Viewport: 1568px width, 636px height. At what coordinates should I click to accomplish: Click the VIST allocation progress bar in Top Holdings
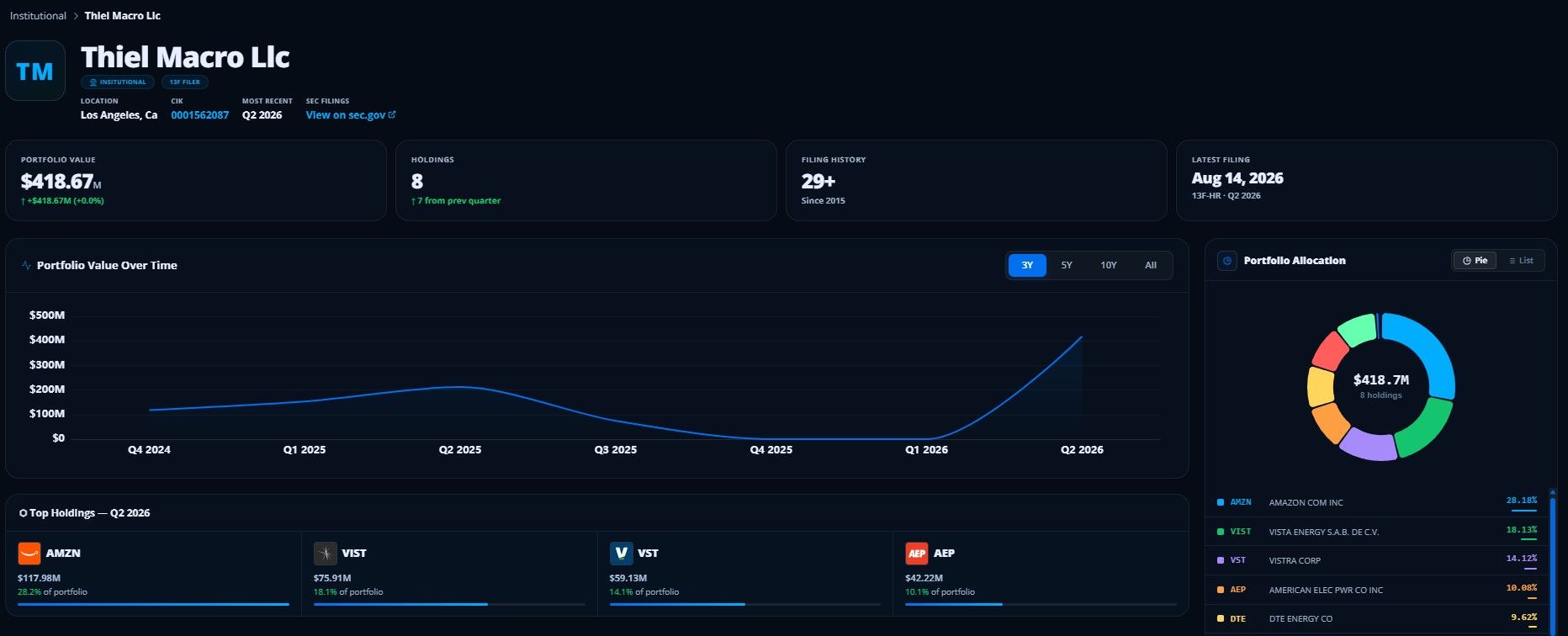tap(449, 604)
